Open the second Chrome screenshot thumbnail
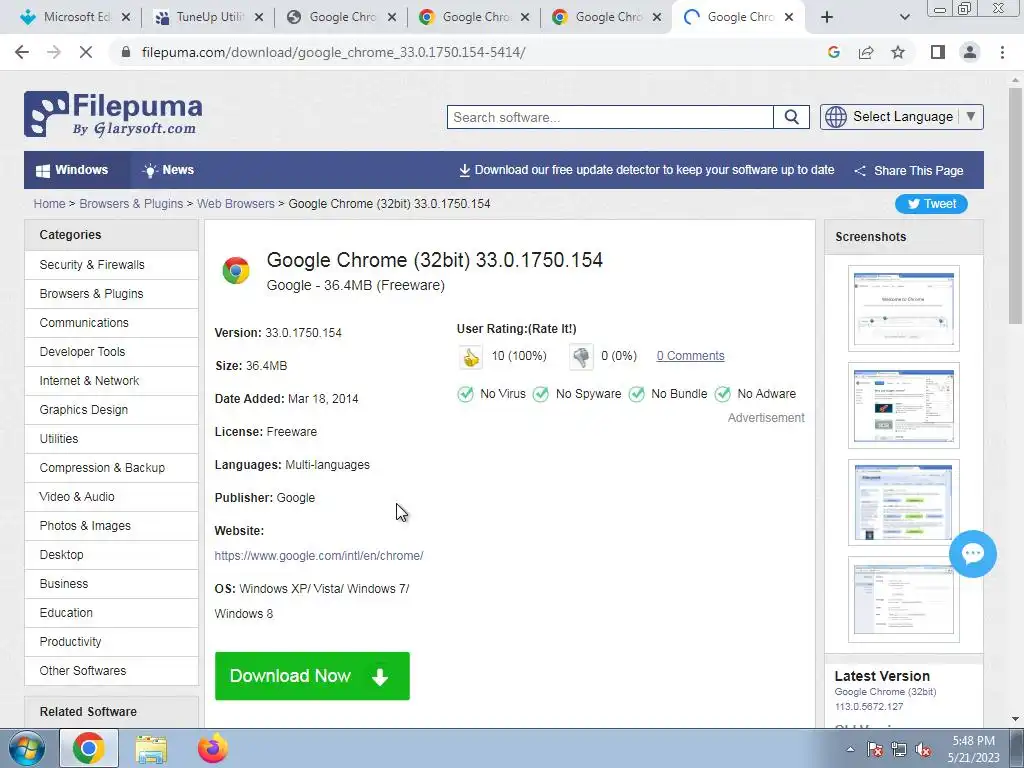 (904, 406)
